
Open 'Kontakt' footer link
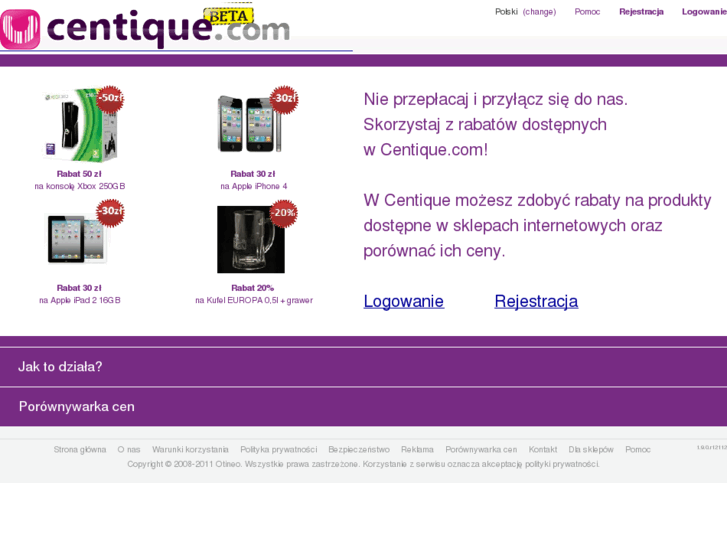(543, 449)
